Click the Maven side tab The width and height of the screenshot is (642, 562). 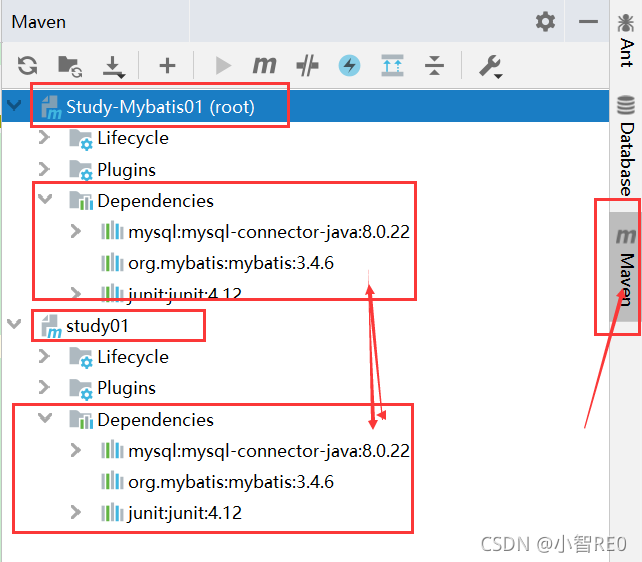coord(626,266)
